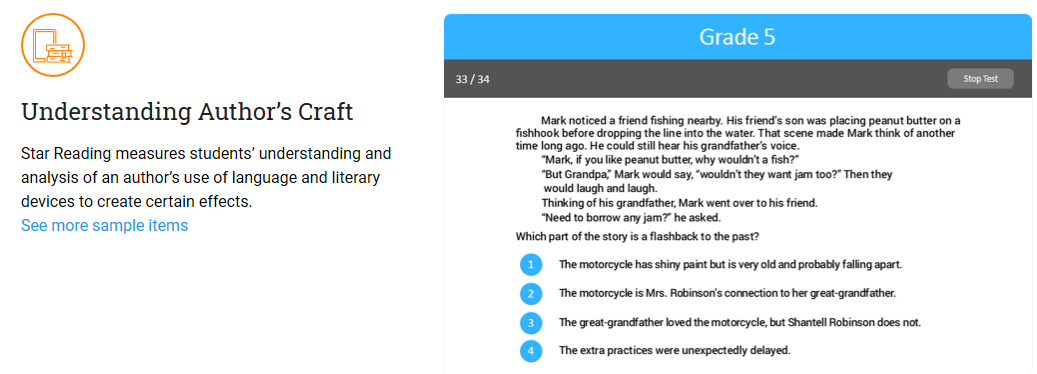Open the See more sample items link
This screenshot has width=1037, height=374.
tap(104, 225)
